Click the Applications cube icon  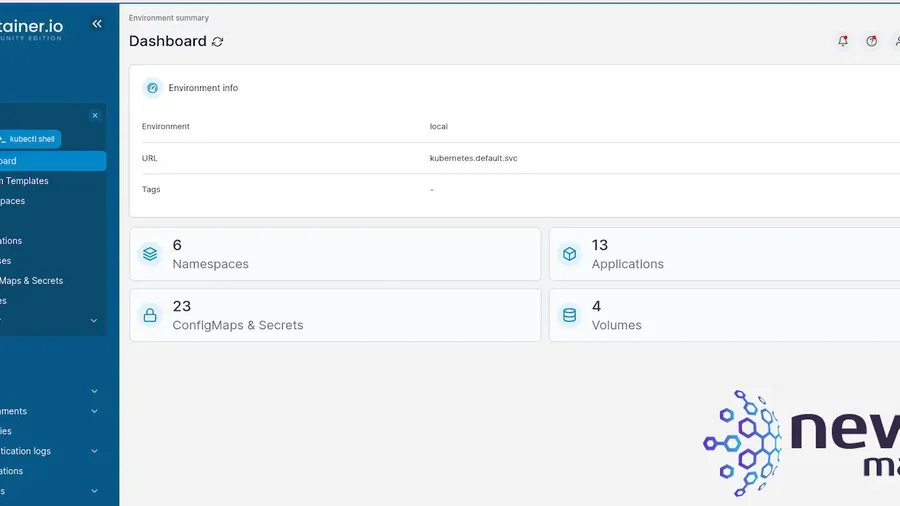pos(569,254)
